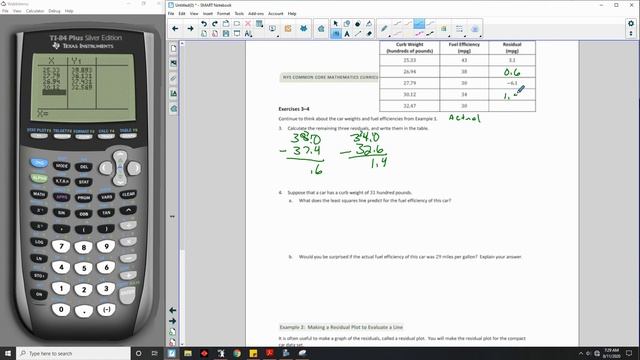Click the left sidebar vertical scrollbar

coord(182,194)
